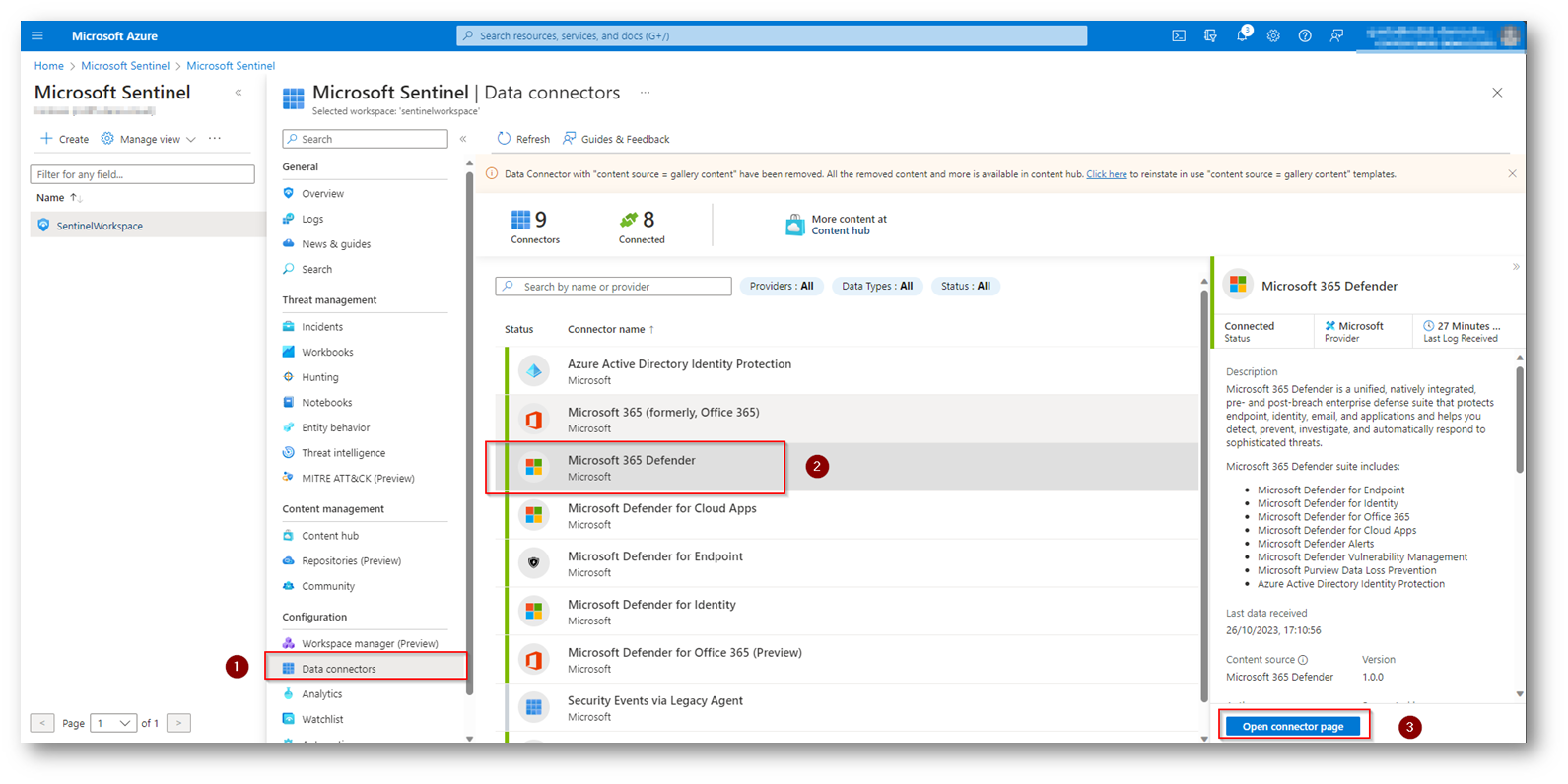This screenshot has width=1568, height=784.
Task: Open Content hub in the navigation menu
Action: (x=330, y=536)
